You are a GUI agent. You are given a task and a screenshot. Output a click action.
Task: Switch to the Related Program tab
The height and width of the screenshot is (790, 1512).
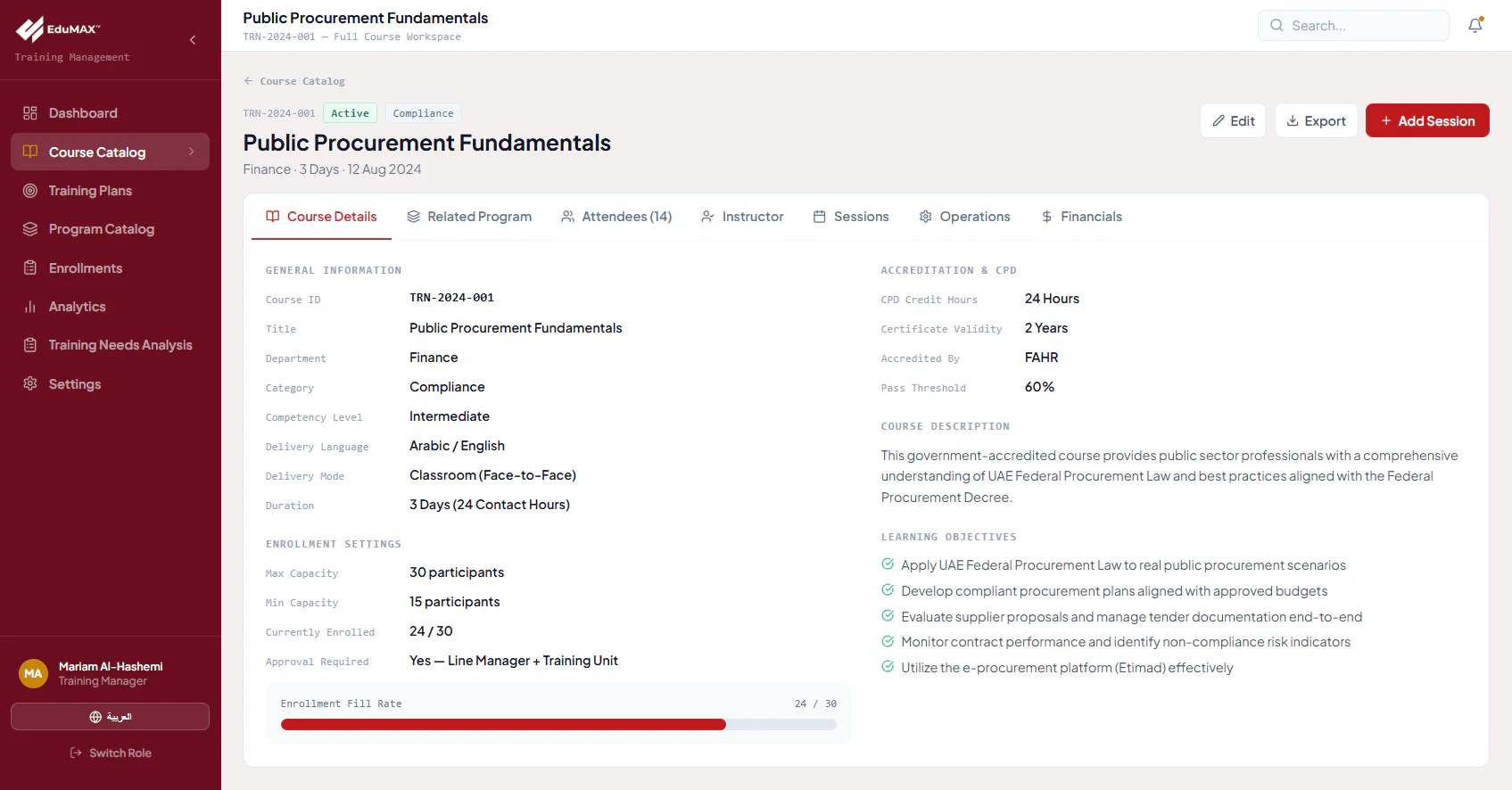(469, 217)
